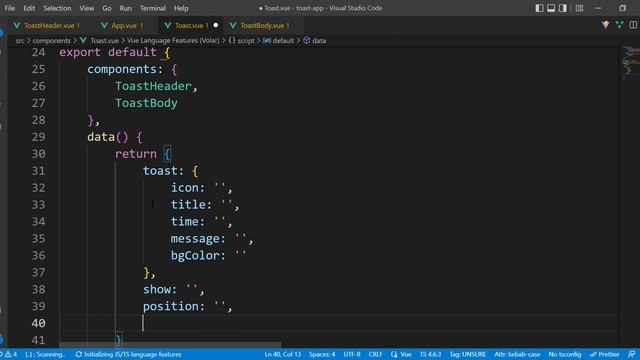This screenshot has height=360, width=640.
Task: Select the Toast.vue tab
Action: [191, 25]
